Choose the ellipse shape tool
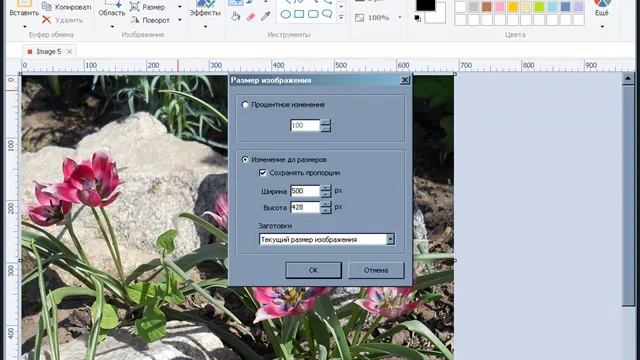The width and height of the screenshot is (640, 360). pos(286,15)
